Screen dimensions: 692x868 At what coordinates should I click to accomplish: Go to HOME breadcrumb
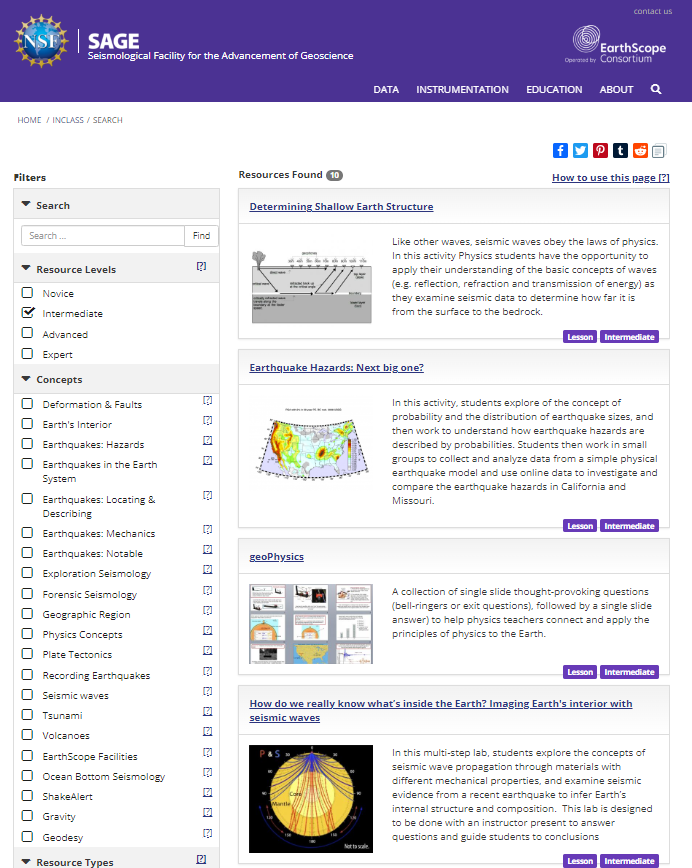(29, 120)
